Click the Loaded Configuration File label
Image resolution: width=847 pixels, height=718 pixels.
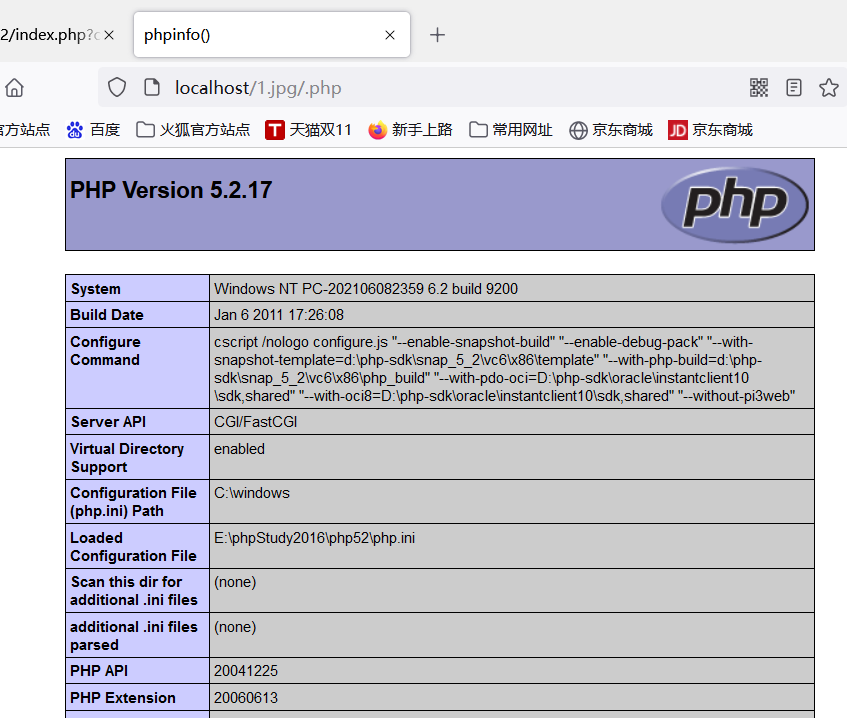(x=133, y=547)
